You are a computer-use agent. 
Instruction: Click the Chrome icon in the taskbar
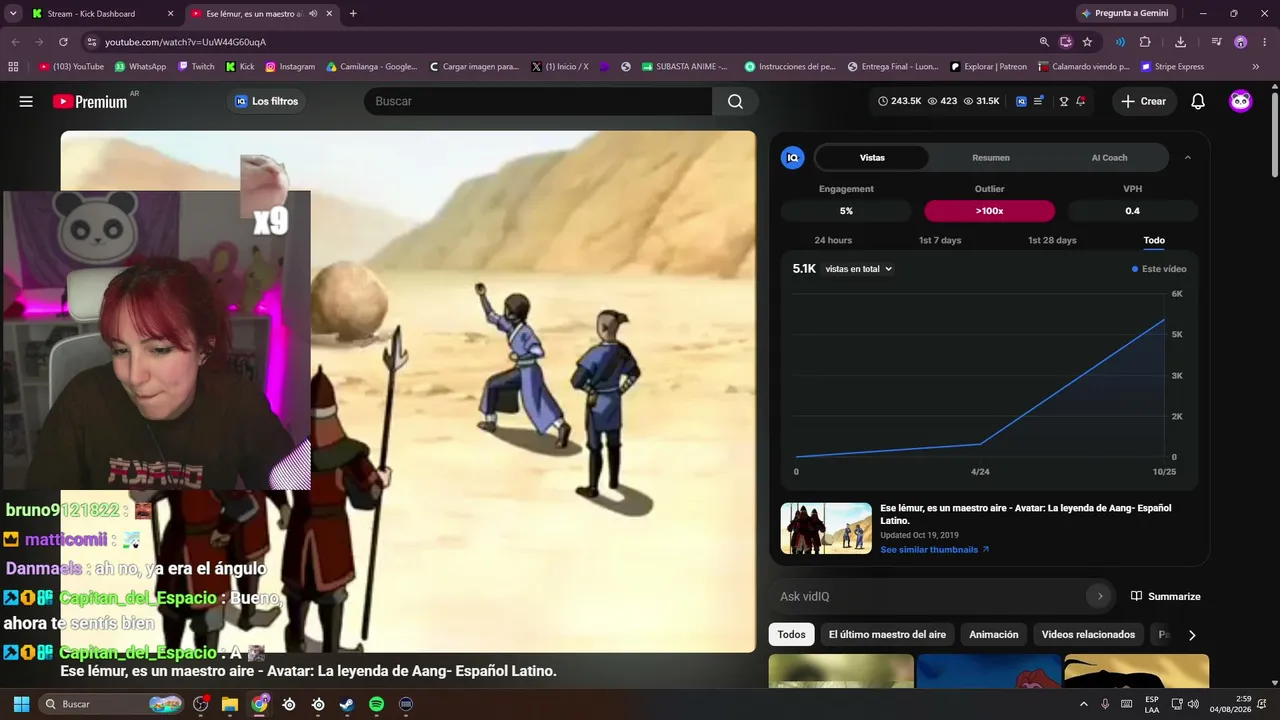(x=260, y=704)
